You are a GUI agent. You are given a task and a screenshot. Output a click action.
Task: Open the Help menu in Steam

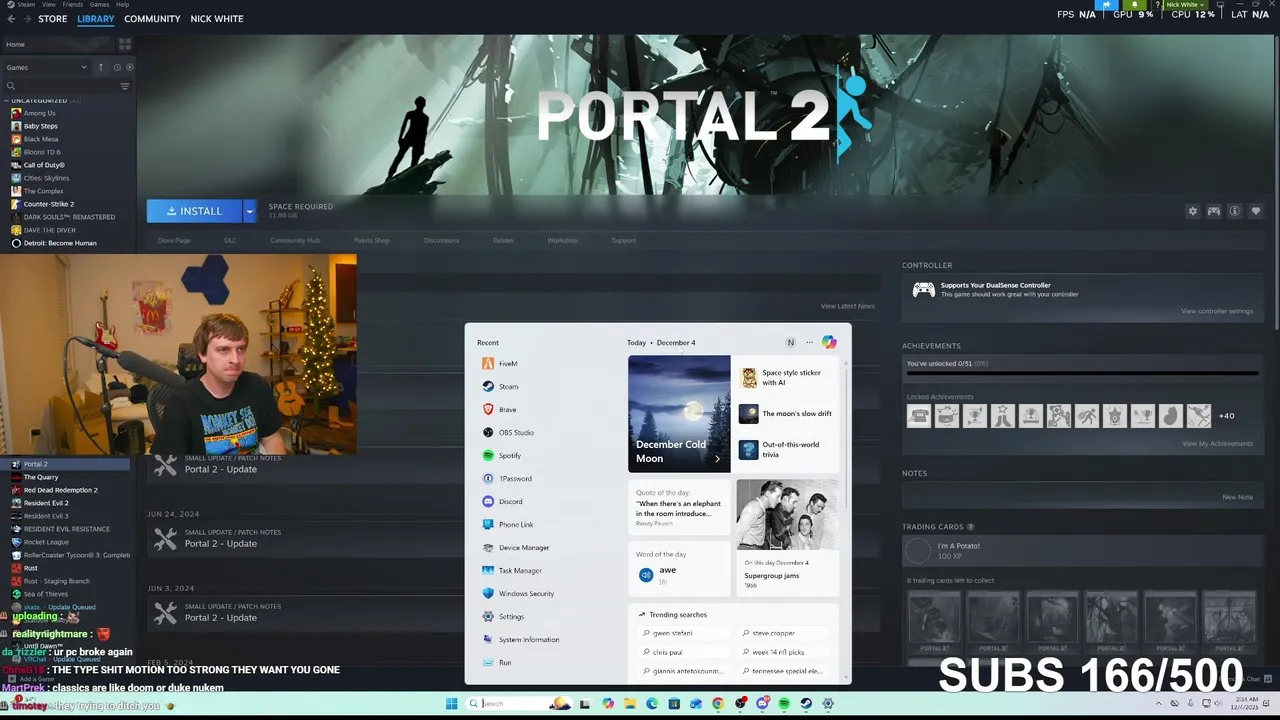click(122, 4)
